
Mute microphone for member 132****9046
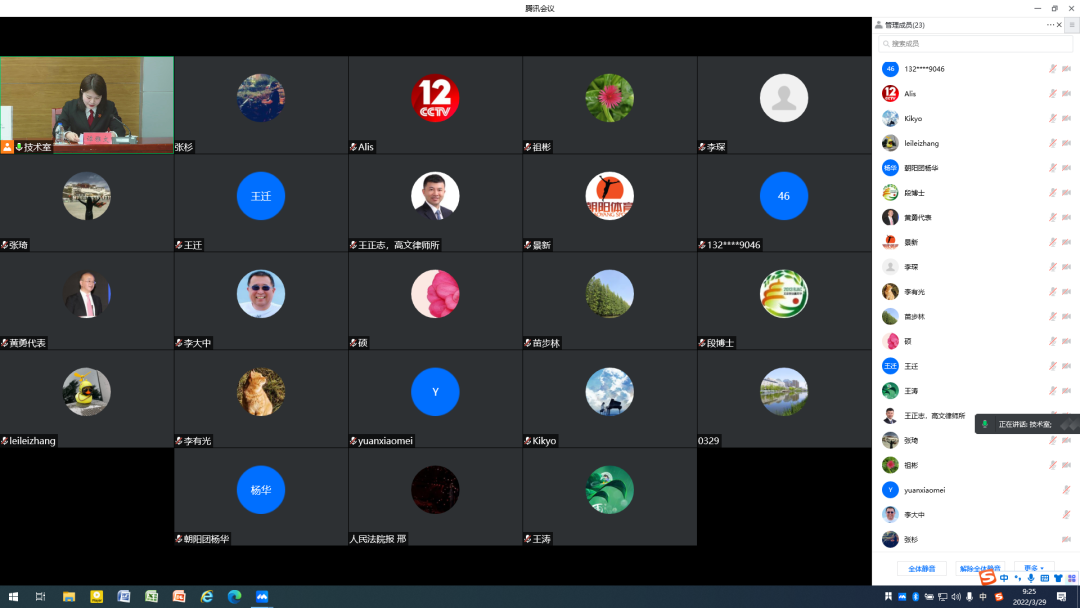[1052, 69]
